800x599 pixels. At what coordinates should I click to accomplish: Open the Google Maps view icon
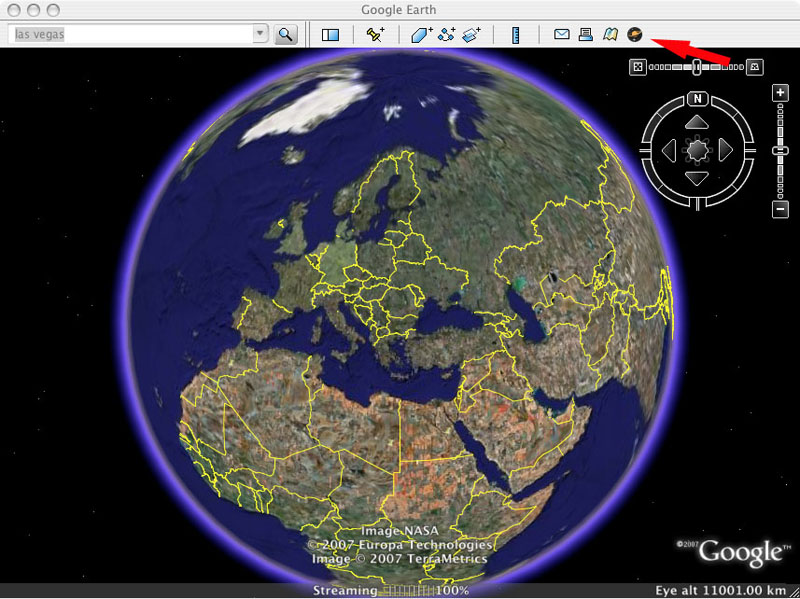pyautogui.click(x=610, y=34)
